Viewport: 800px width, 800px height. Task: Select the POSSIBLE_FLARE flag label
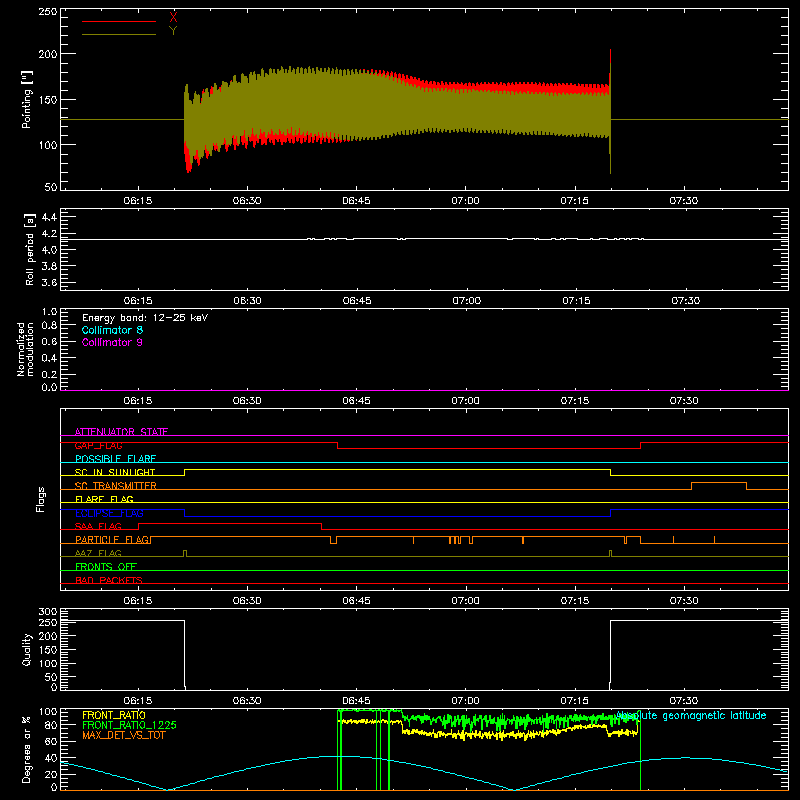coord(115,459)
